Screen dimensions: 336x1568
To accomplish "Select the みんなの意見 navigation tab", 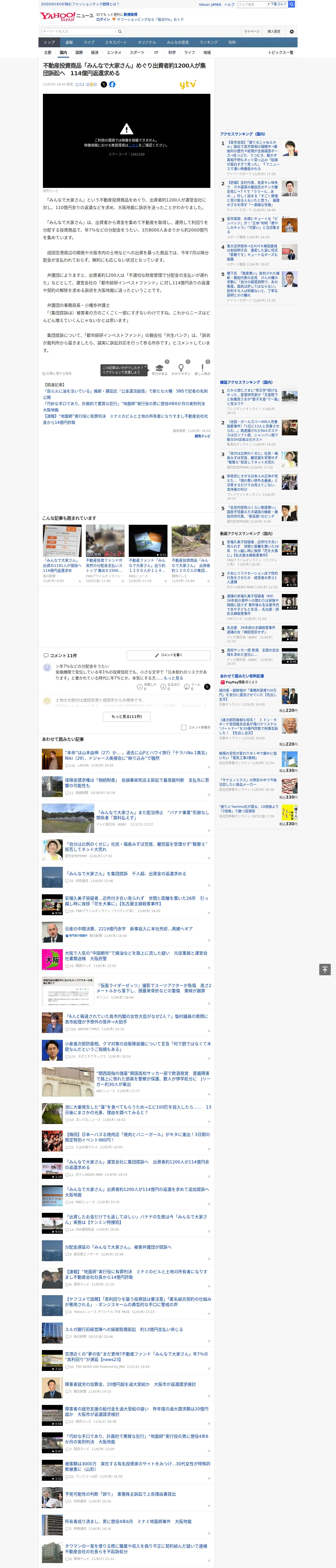I will tap(177, 43).
